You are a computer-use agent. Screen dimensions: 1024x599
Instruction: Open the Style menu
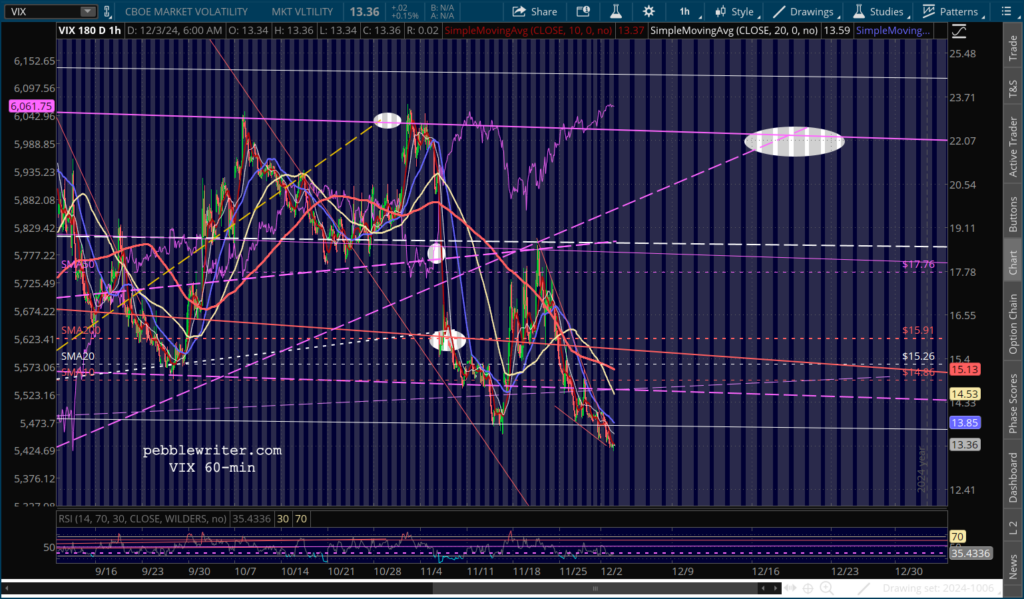point(736,11)
